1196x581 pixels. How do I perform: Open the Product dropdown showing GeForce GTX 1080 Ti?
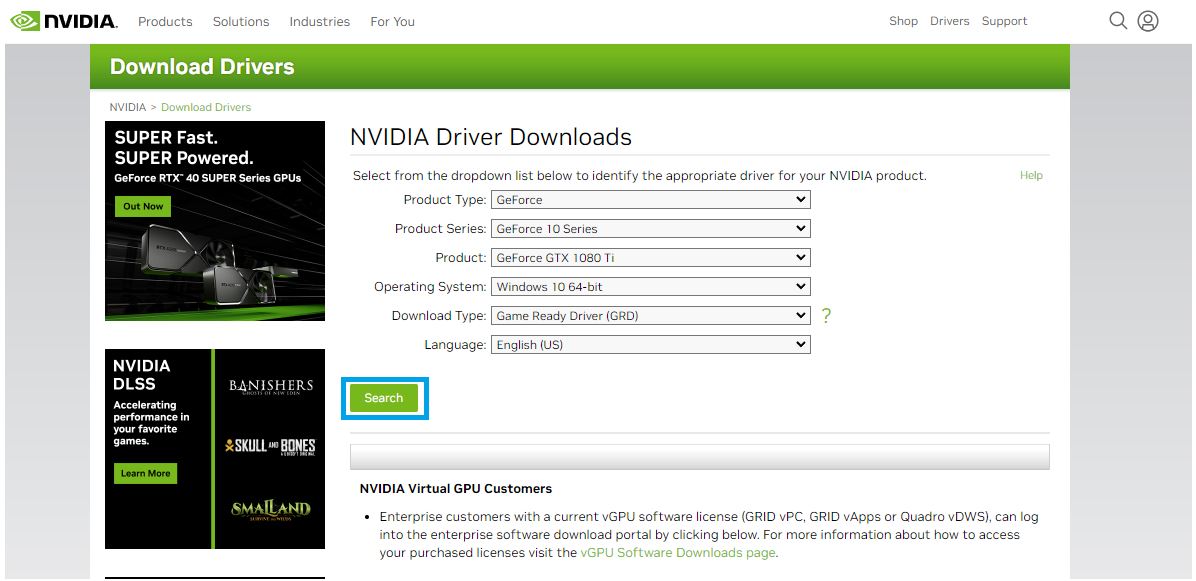(650, 257)
